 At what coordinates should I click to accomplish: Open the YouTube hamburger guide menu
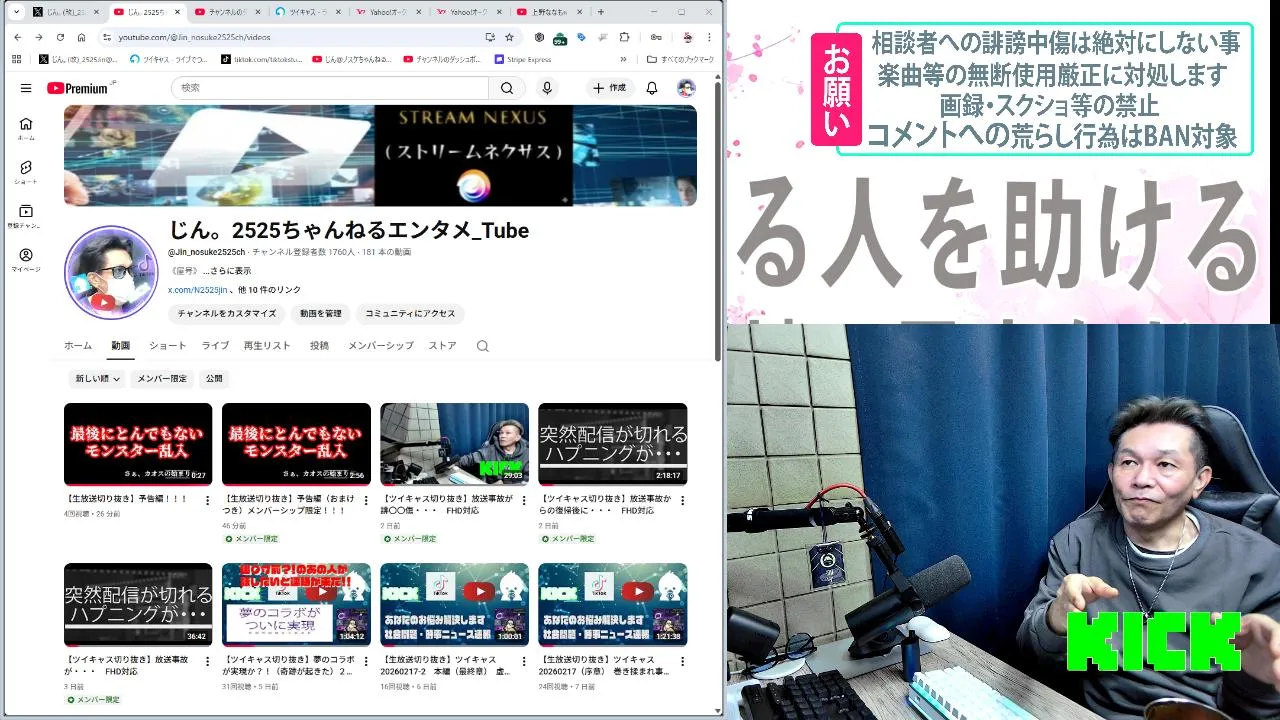coord(26,88)
